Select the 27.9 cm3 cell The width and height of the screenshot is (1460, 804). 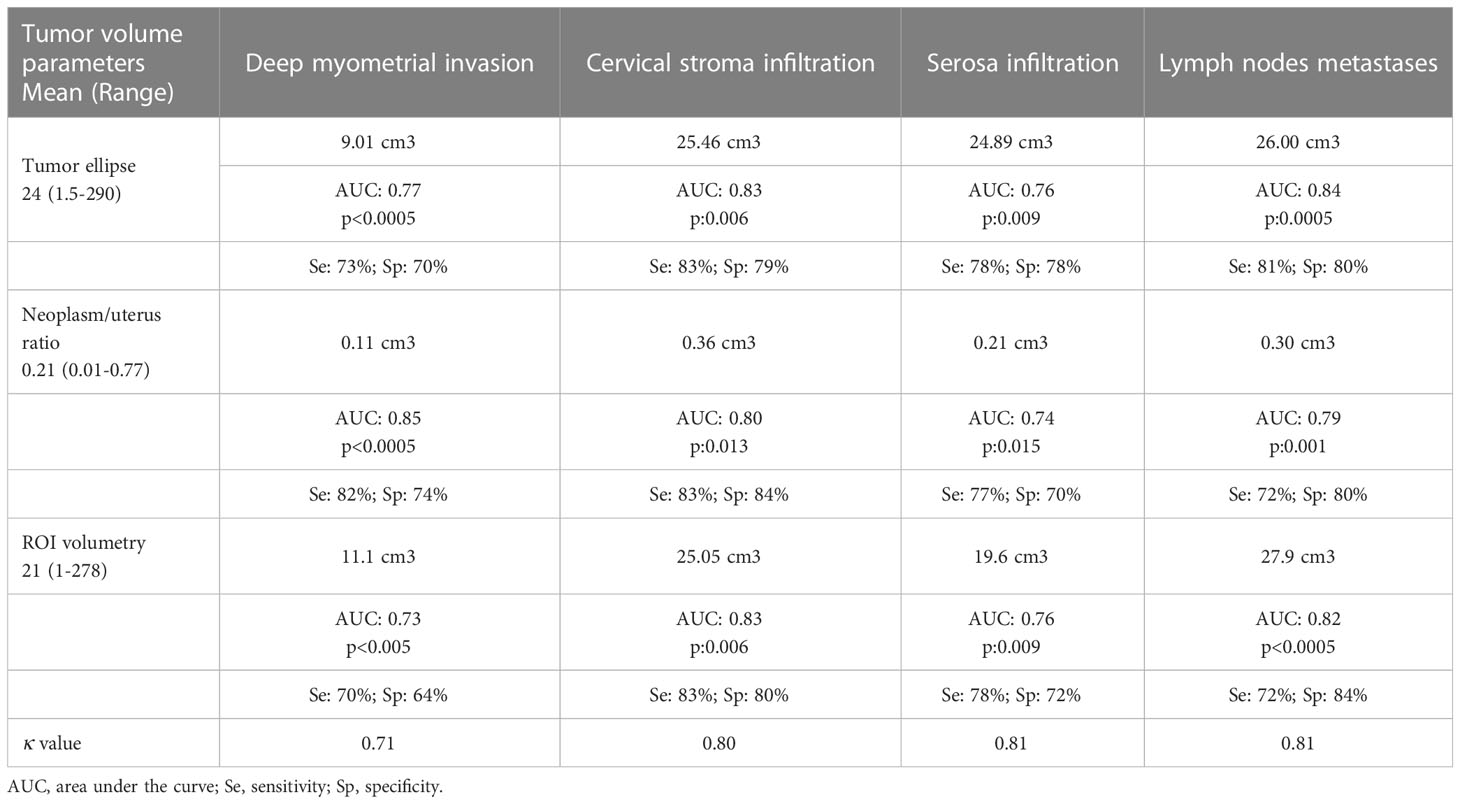pos(1298,556)
